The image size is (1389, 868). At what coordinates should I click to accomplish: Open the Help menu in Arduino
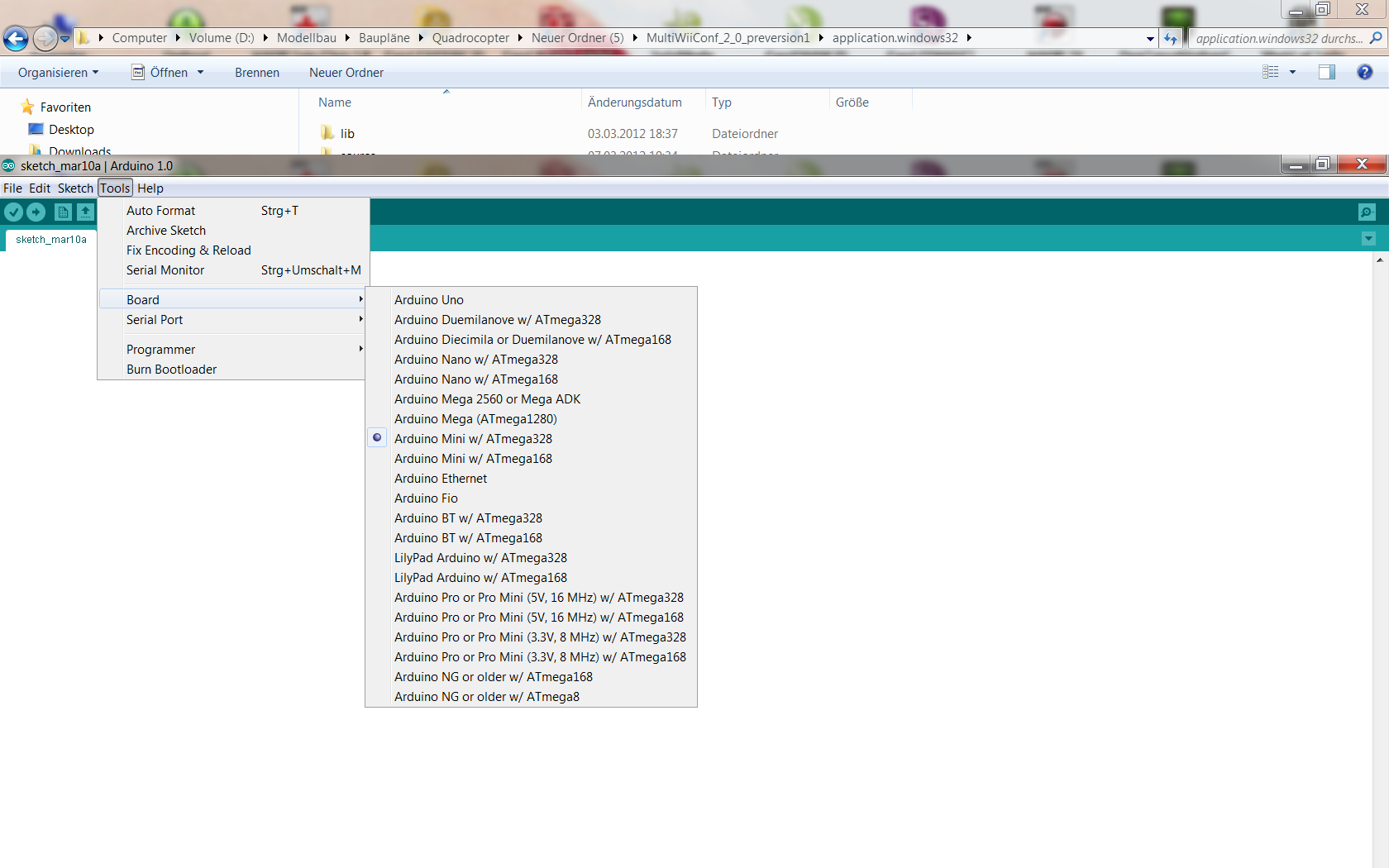click(150, 188)
